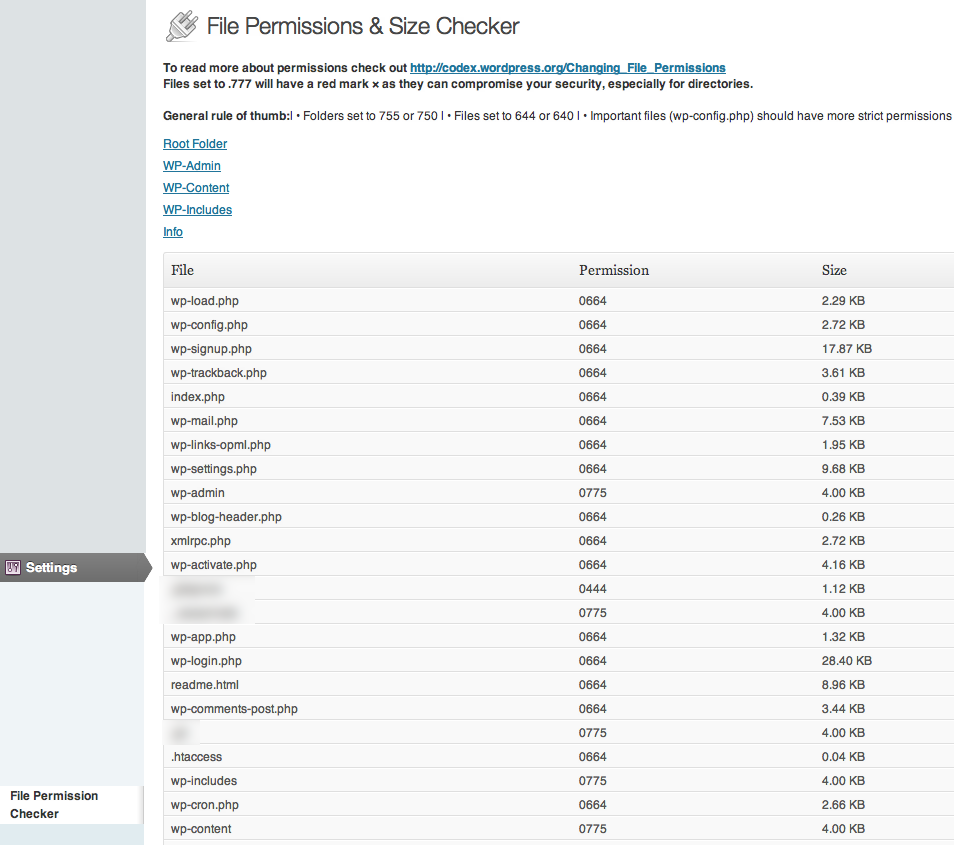Image resolution: width=954 pixels, height=845 pixels.
Task: Click the 0444 permission value
Action: [x=593, y=589]
